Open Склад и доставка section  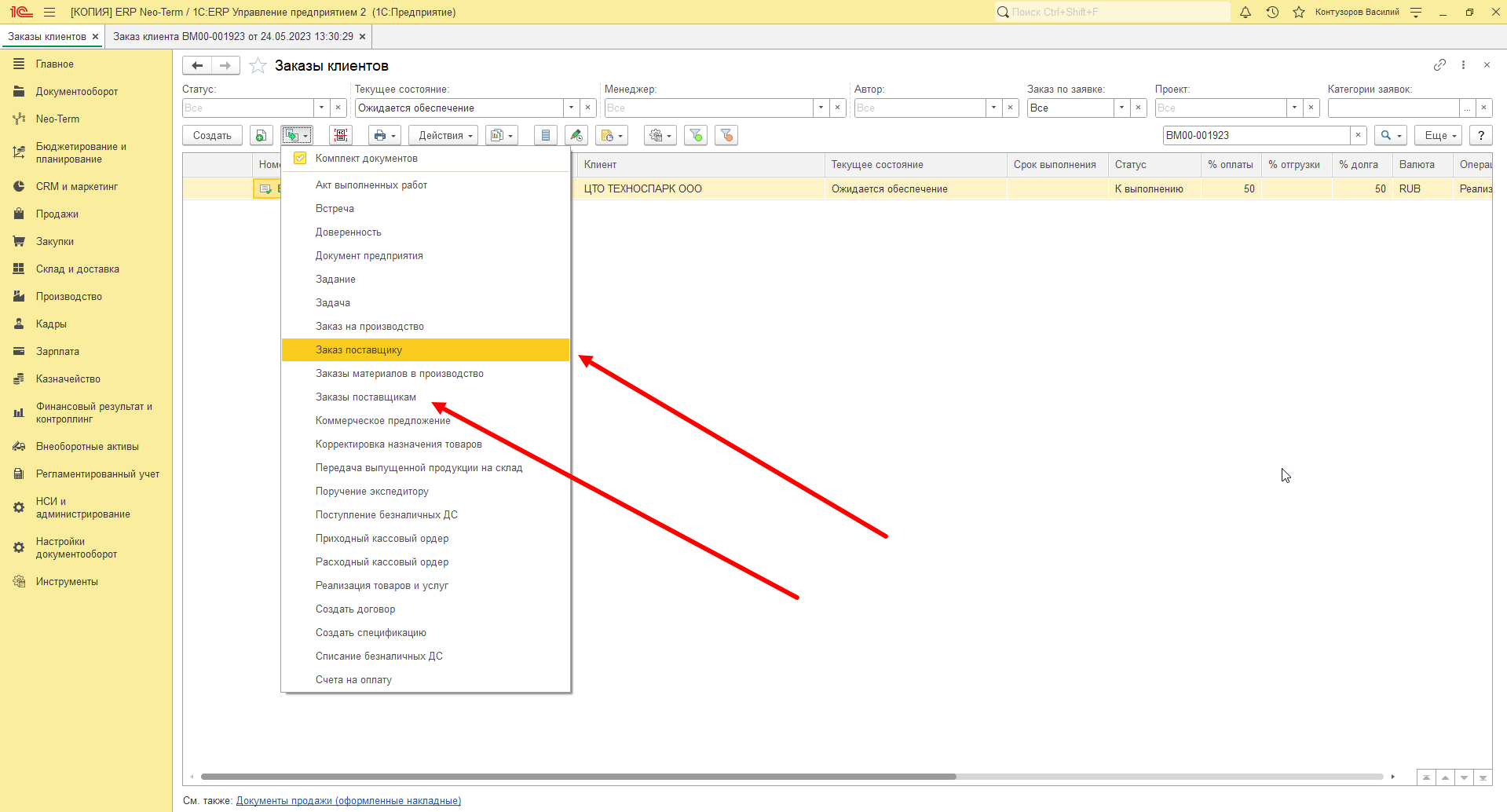click(78, 269)
